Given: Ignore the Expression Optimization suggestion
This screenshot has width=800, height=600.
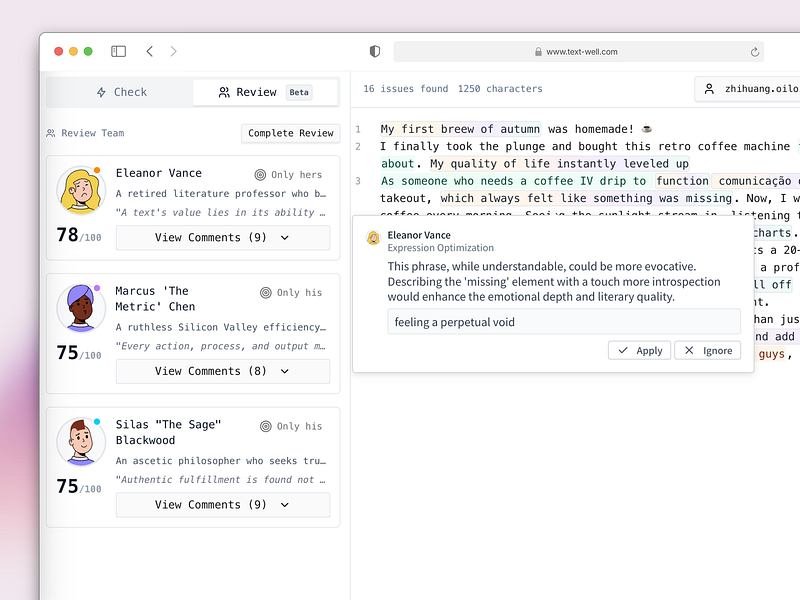Looking at the screenshot, I should [x=707, y=351].
